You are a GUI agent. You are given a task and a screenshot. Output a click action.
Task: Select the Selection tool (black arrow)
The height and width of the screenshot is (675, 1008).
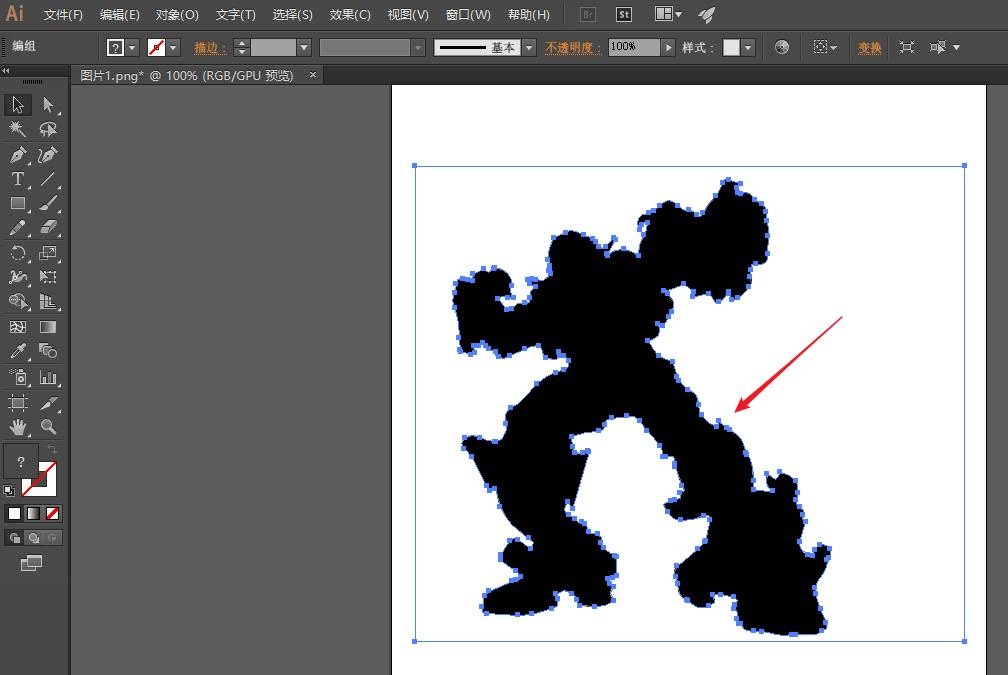click(x=18, y=104)
